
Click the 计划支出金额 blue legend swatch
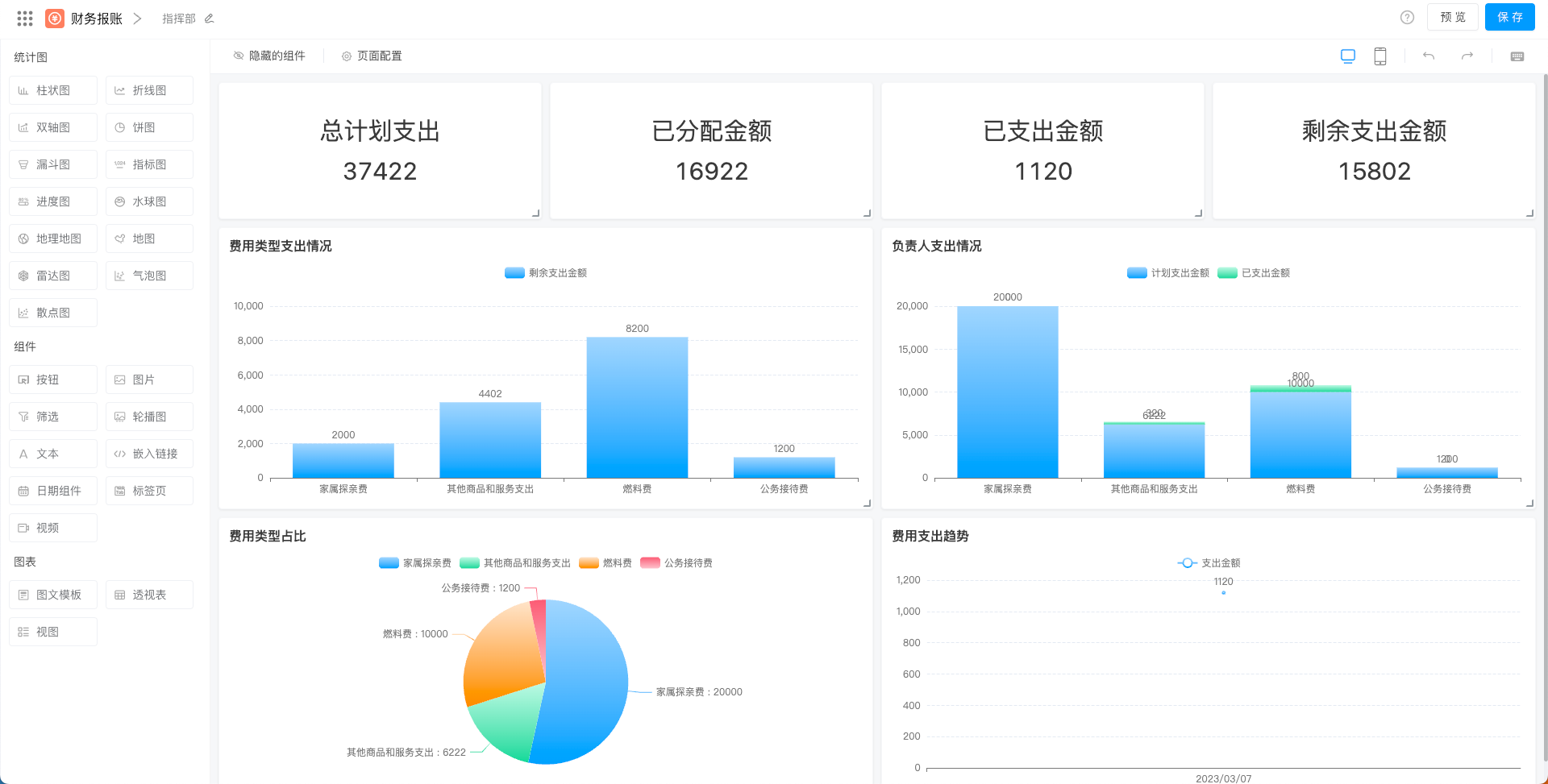(x=1137, y=273)
